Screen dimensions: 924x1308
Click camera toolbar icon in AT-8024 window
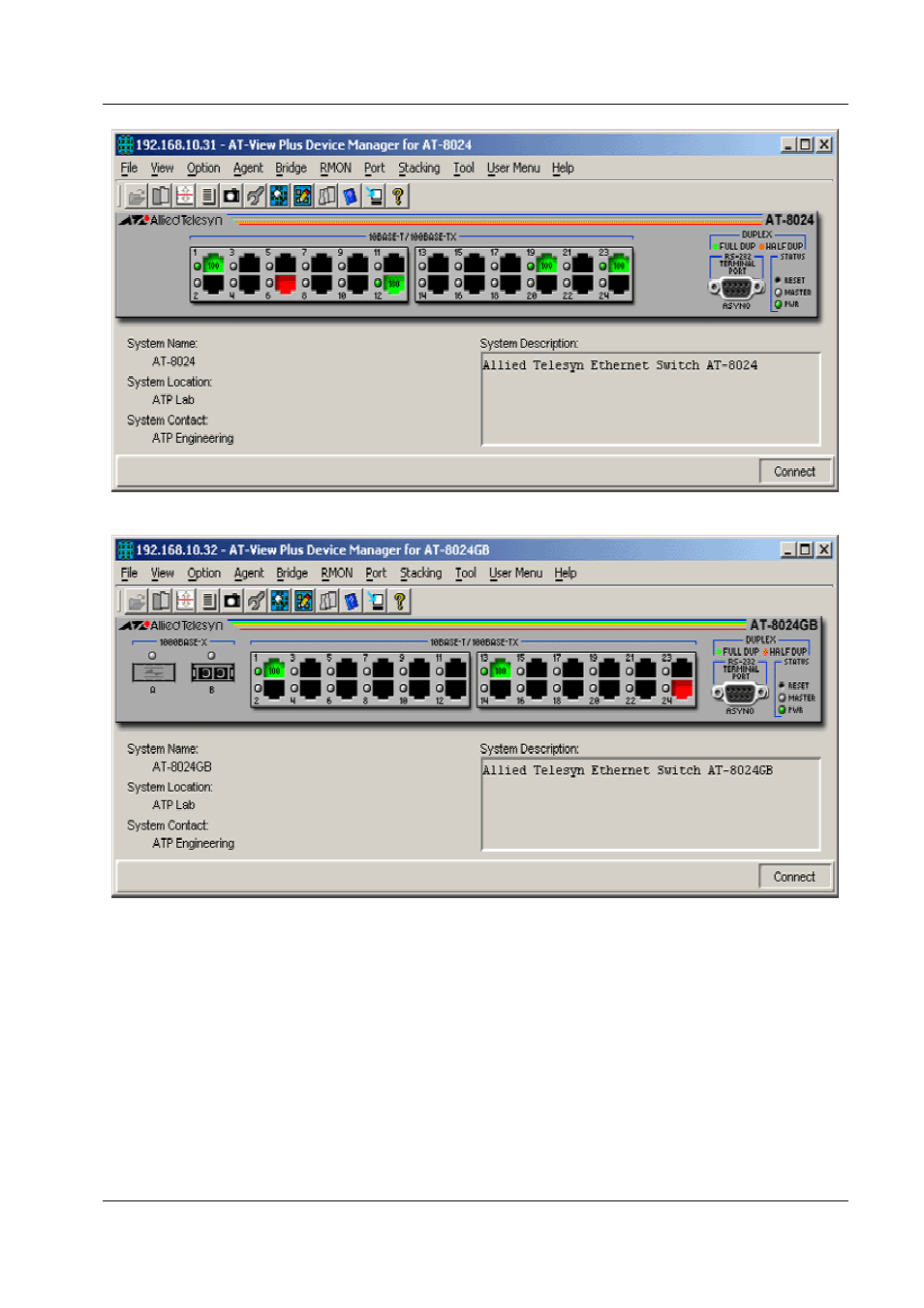click(231, 196)
